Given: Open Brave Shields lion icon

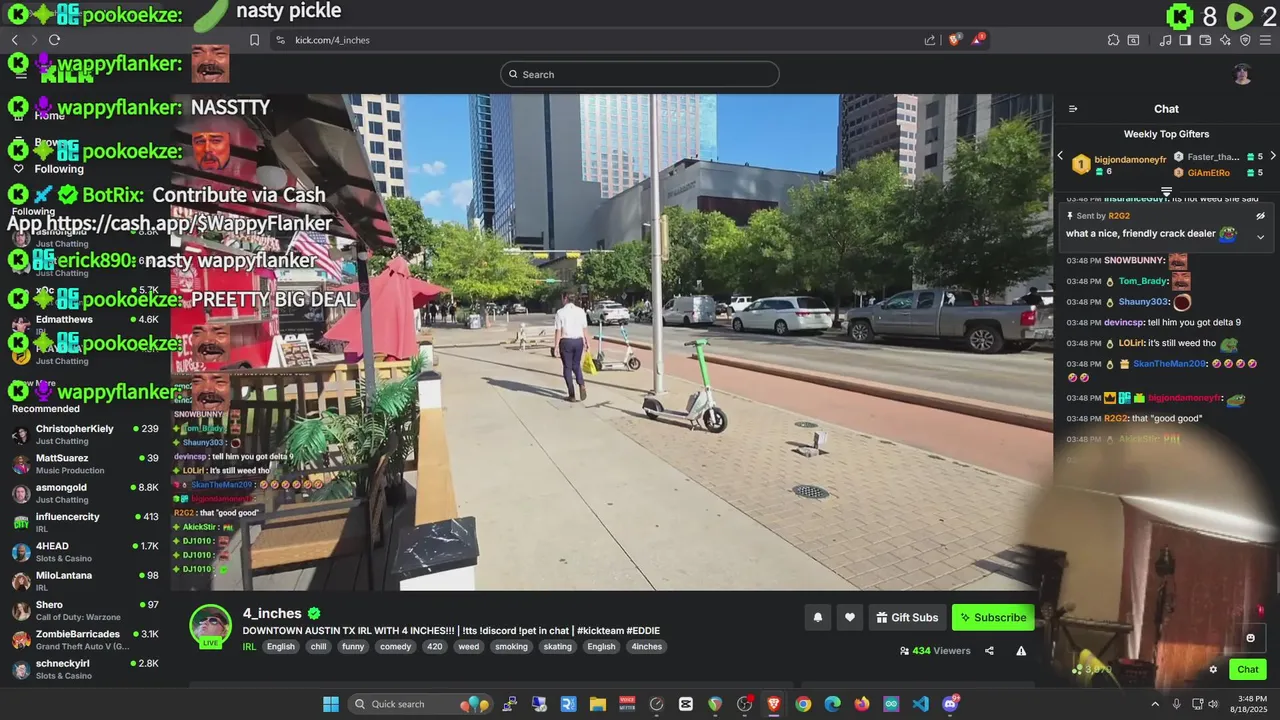Looking at the screenshot, I should [x=955, y=39].
